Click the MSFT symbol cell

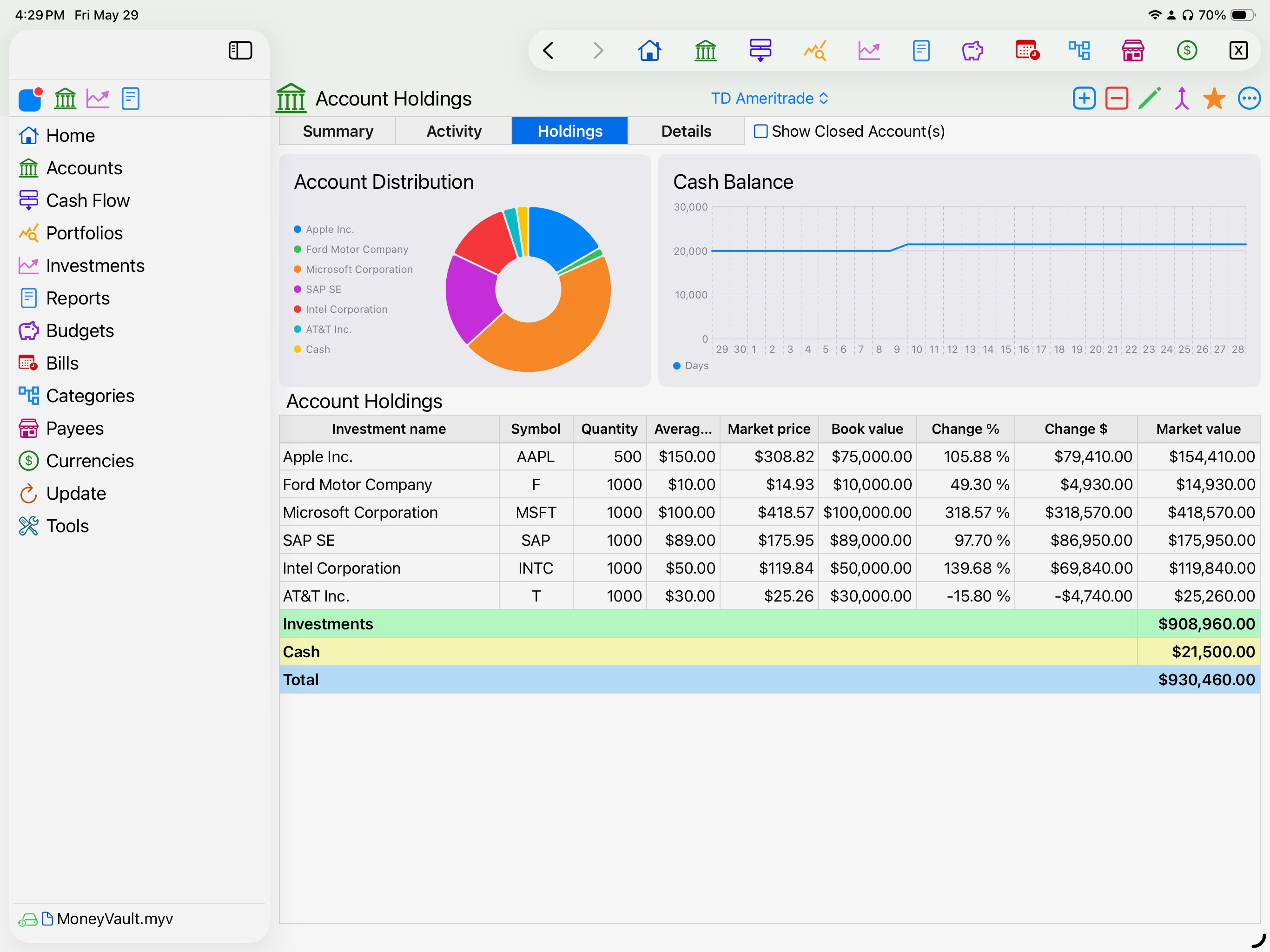tap(536, 513)
